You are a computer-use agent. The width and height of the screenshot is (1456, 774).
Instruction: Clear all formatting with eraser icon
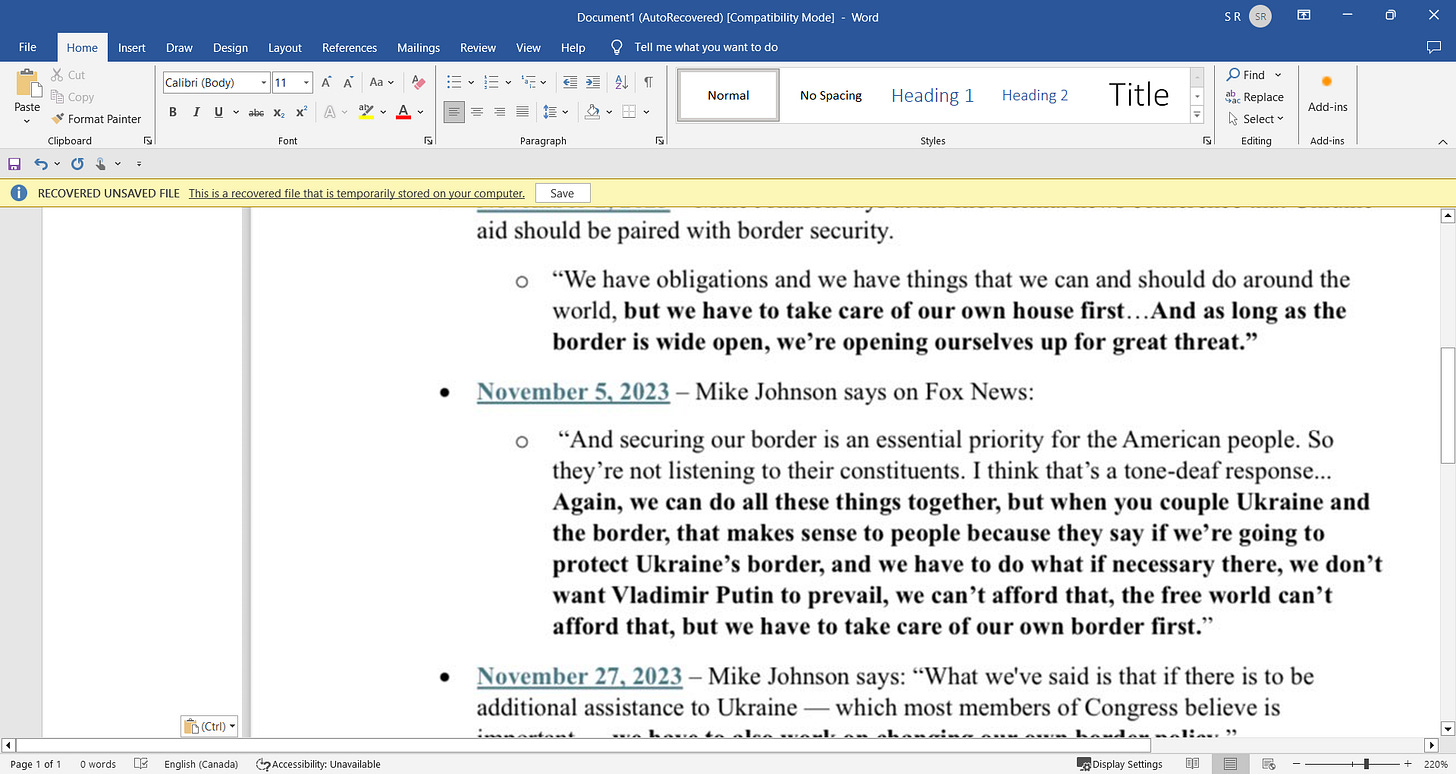pyautogui.click(x=418, y=83)
